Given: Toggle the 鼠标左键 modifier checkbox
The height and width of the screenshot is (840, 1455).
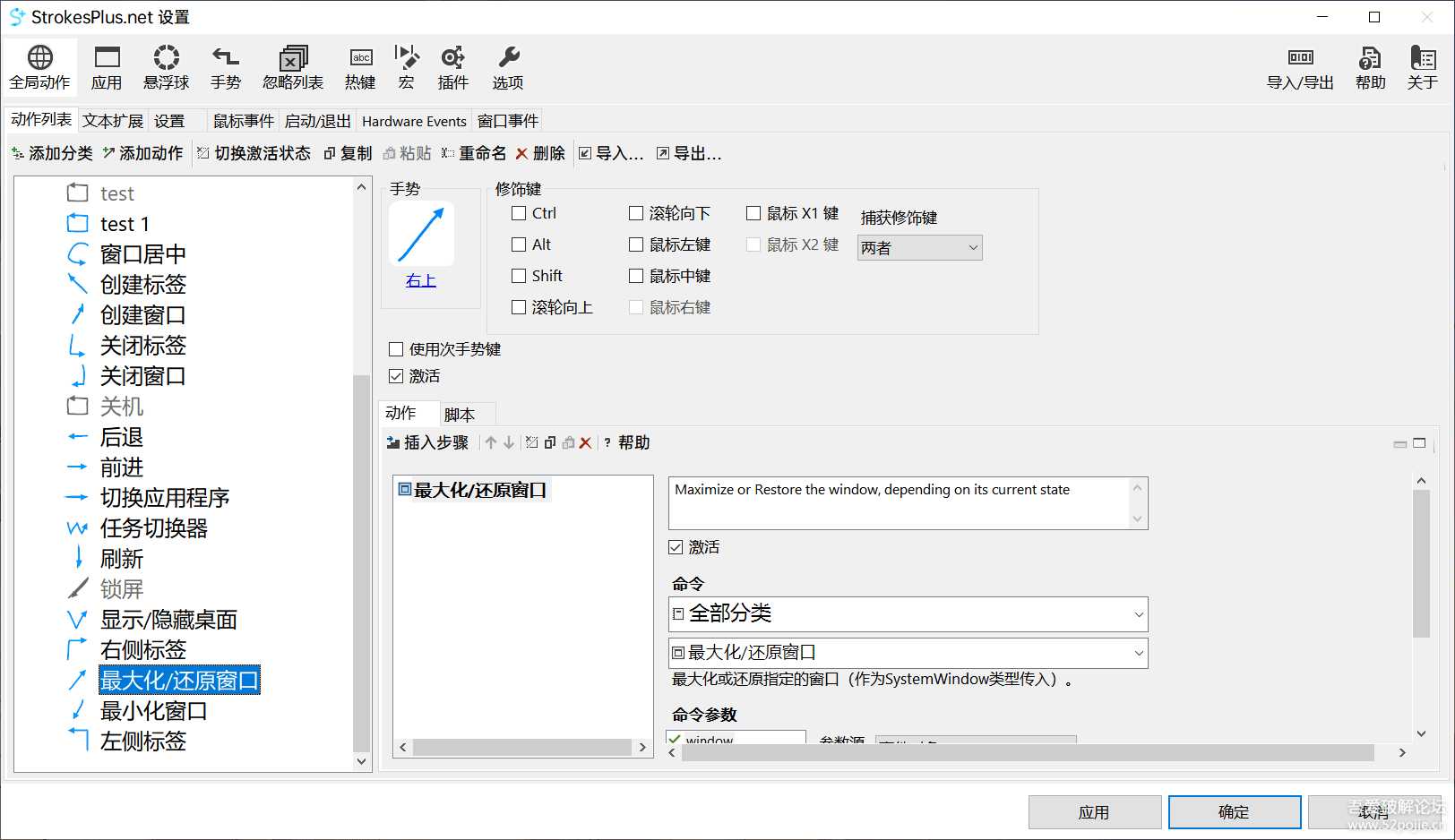Looking at the screenshot, I should pos(636,244).
